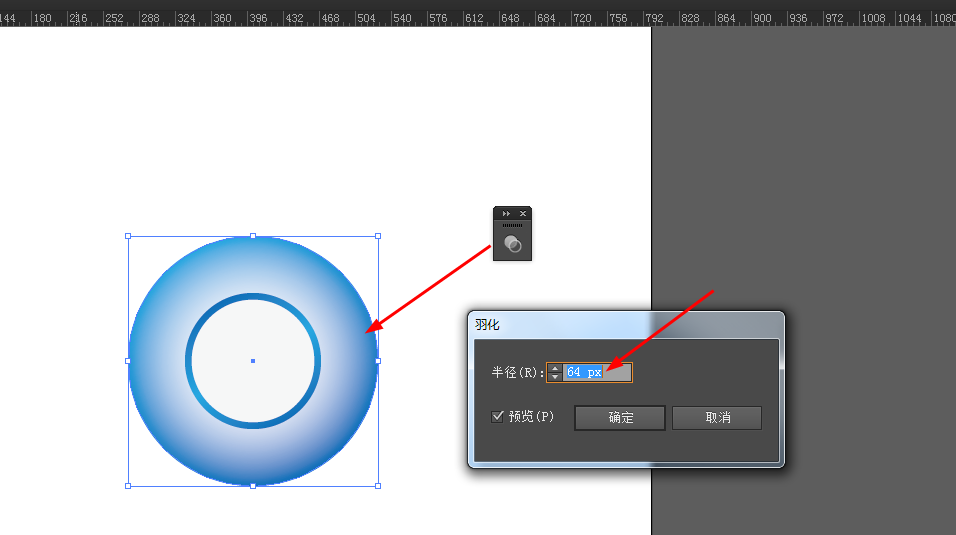The image size is (956, 535).
Task: Open the Appearance panel circles icon
Action: (513, 245)
